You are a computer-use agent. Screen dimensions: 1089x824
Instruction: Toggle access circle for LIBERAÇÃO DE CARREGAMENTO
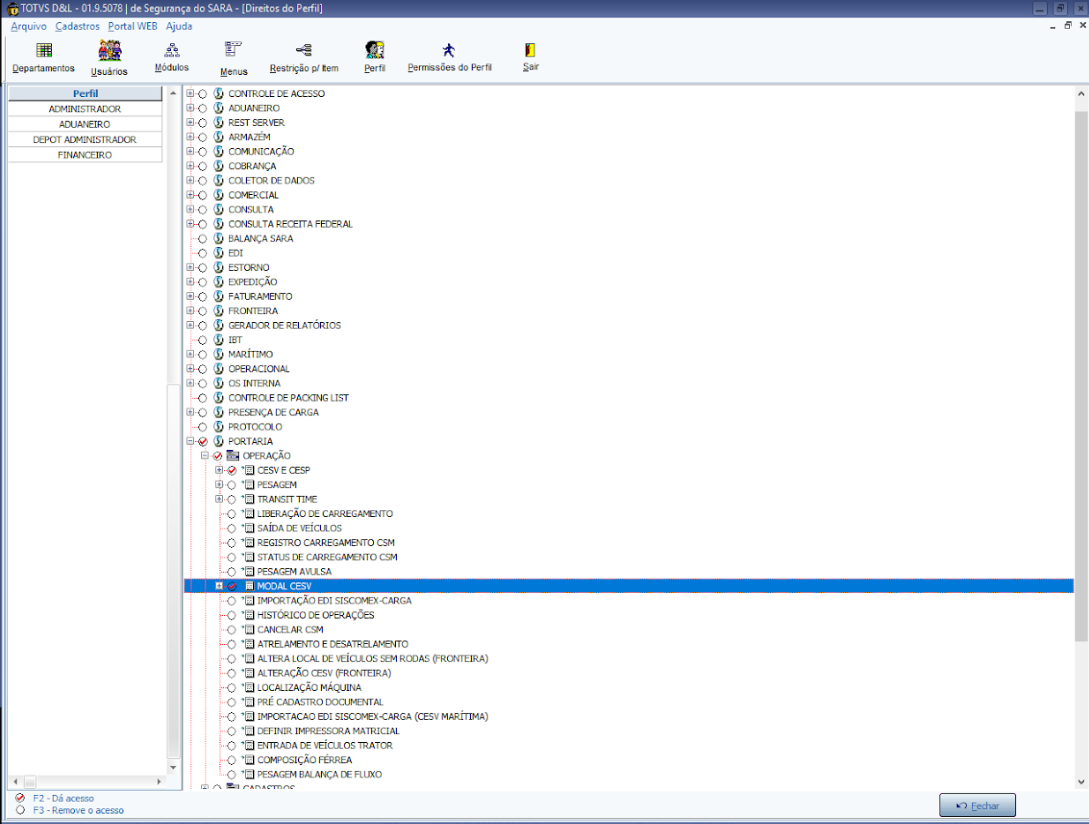231,514
